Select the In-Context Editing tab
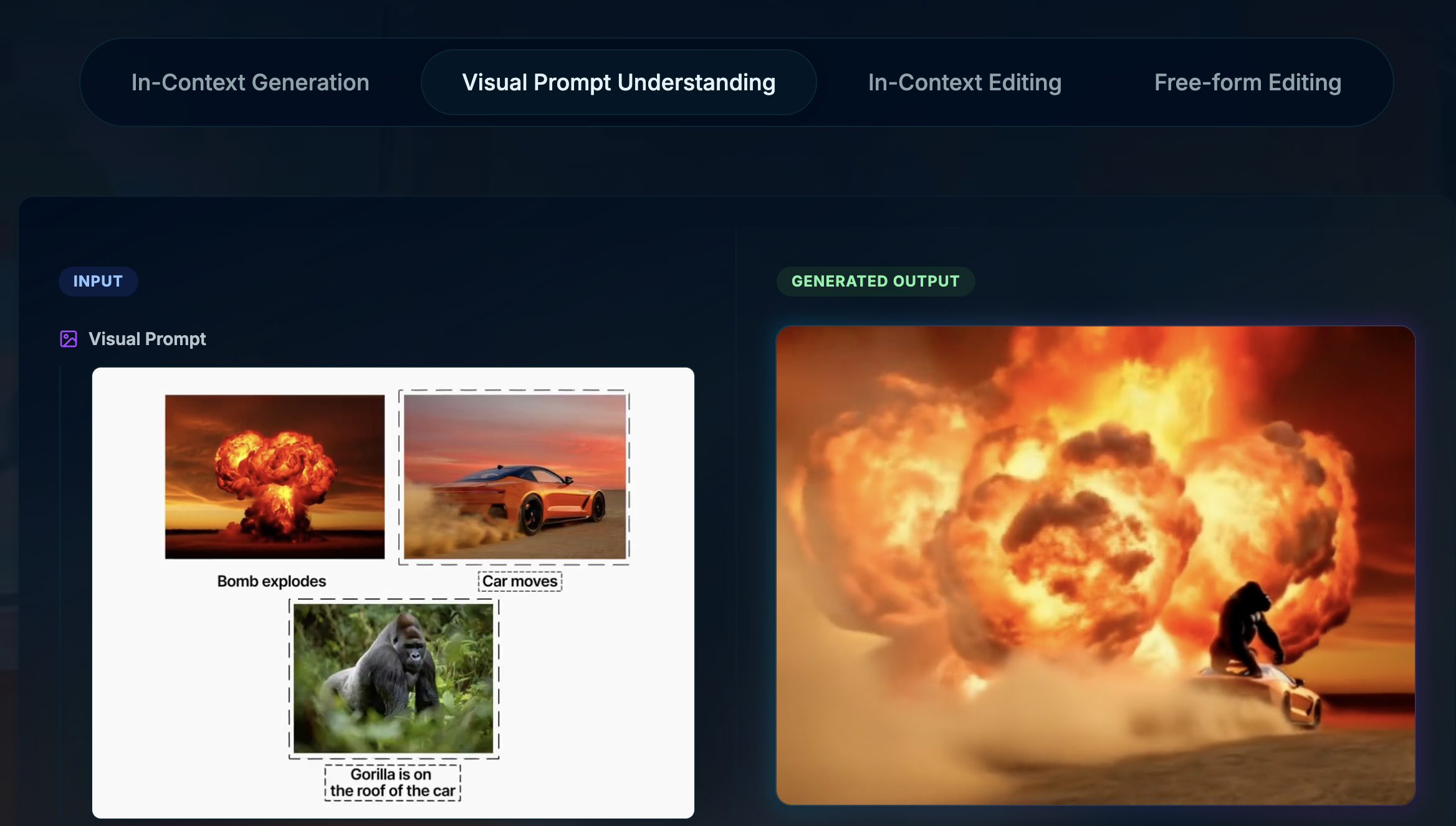Viewport: 1456px width, 826px height. (964, 82)
